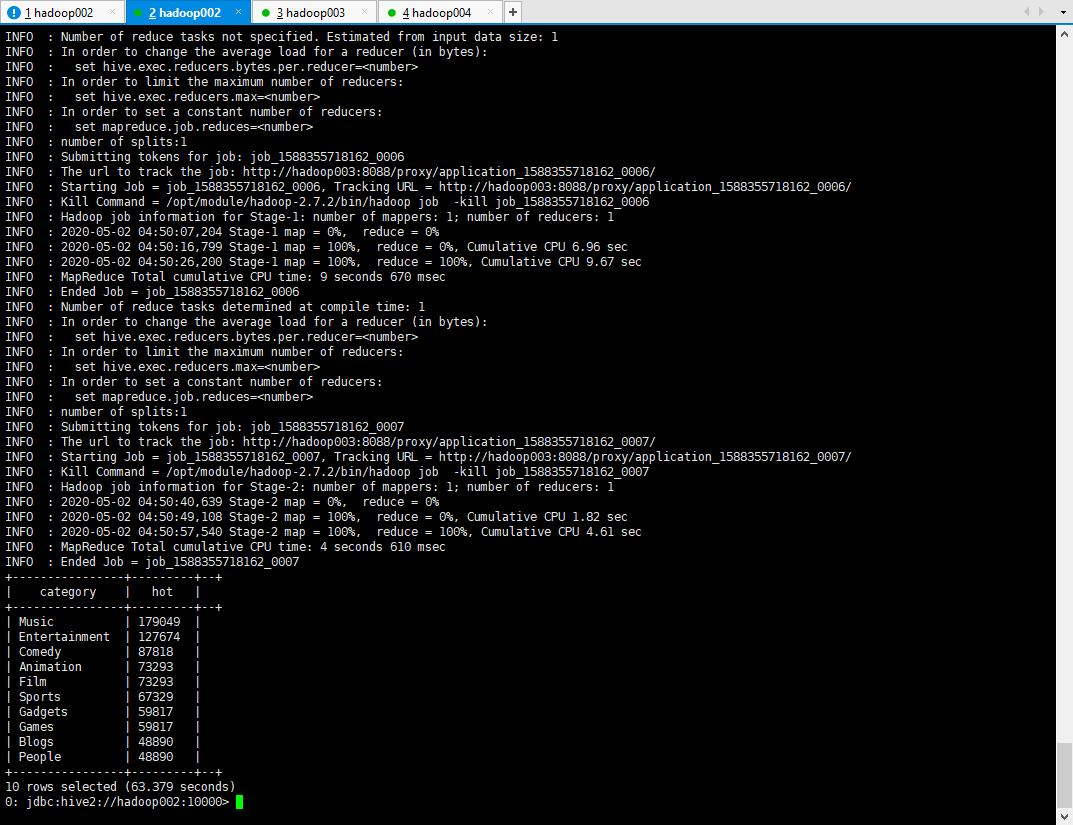
Task: Click the scrollbar down arrow
Action: (1064, 816)
